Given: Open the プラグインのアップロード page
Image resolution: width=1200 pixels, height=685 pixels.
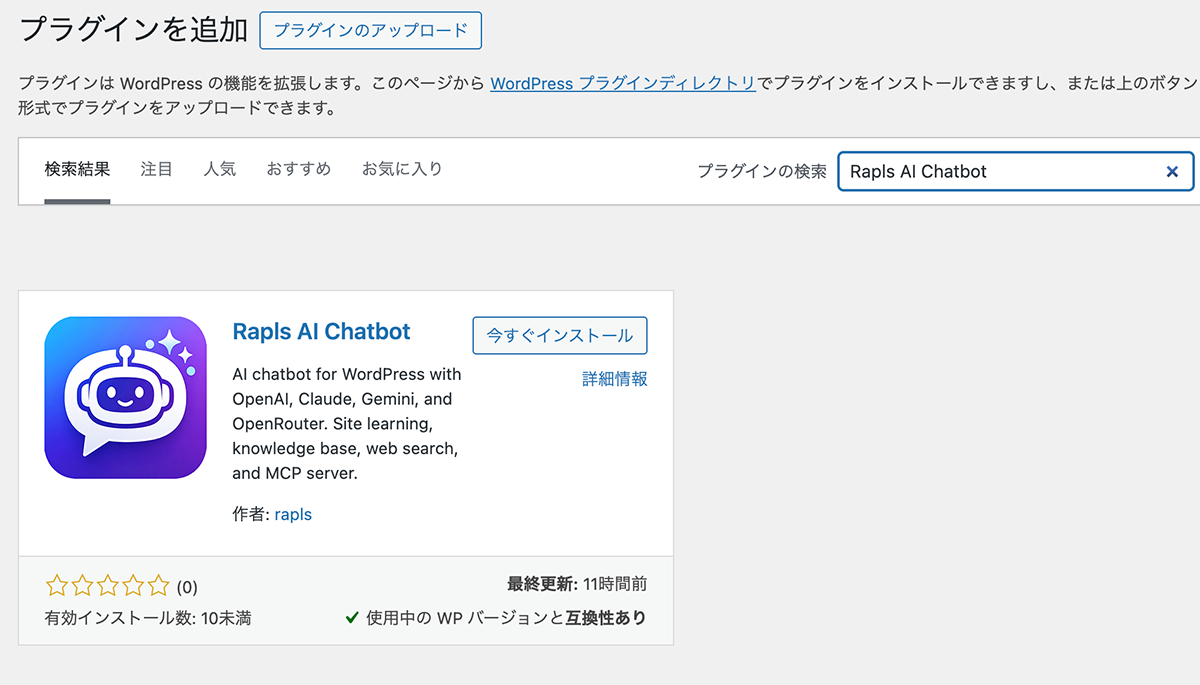Looking at the screenshot, I should [x=370, y=30].
